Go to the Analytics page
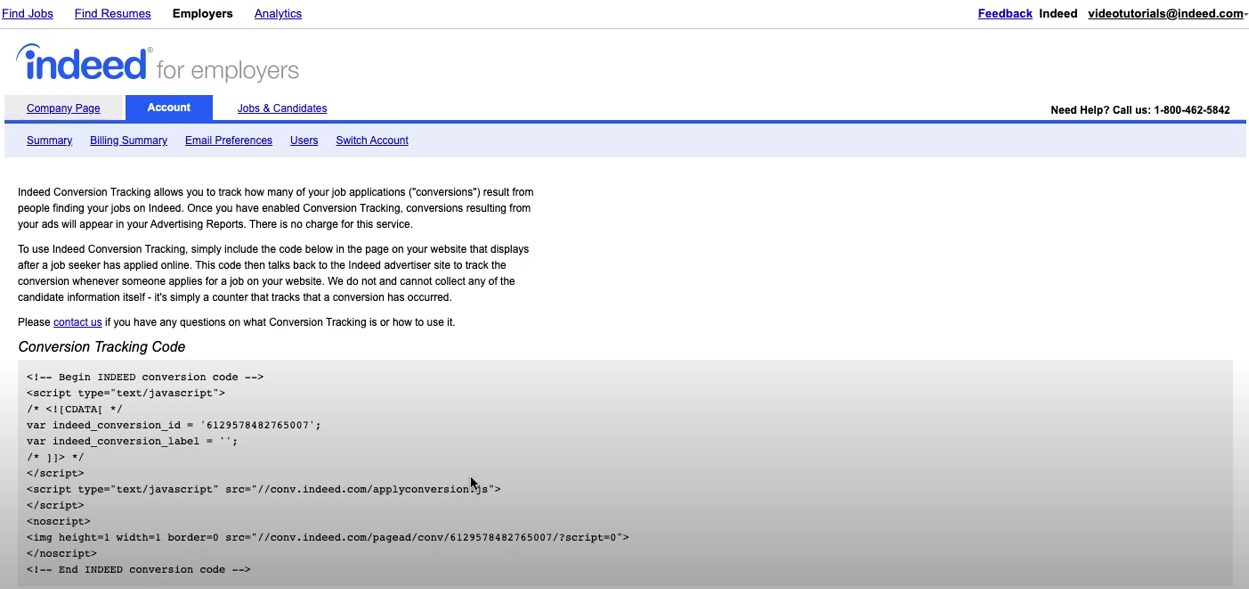1249x589 pixels. [278, 14]
